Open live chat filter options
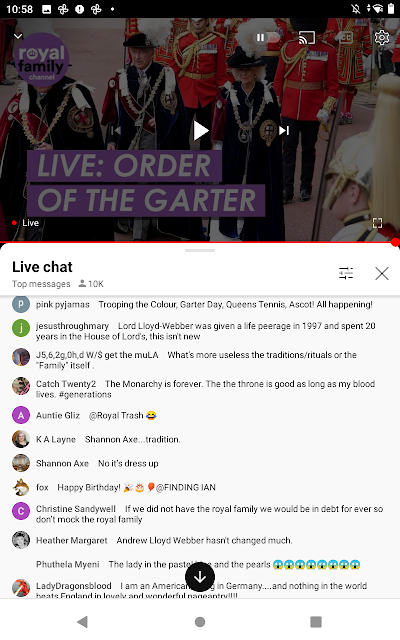Image resolution: width=400 pixels, height=640 pixels. (346, 273)
